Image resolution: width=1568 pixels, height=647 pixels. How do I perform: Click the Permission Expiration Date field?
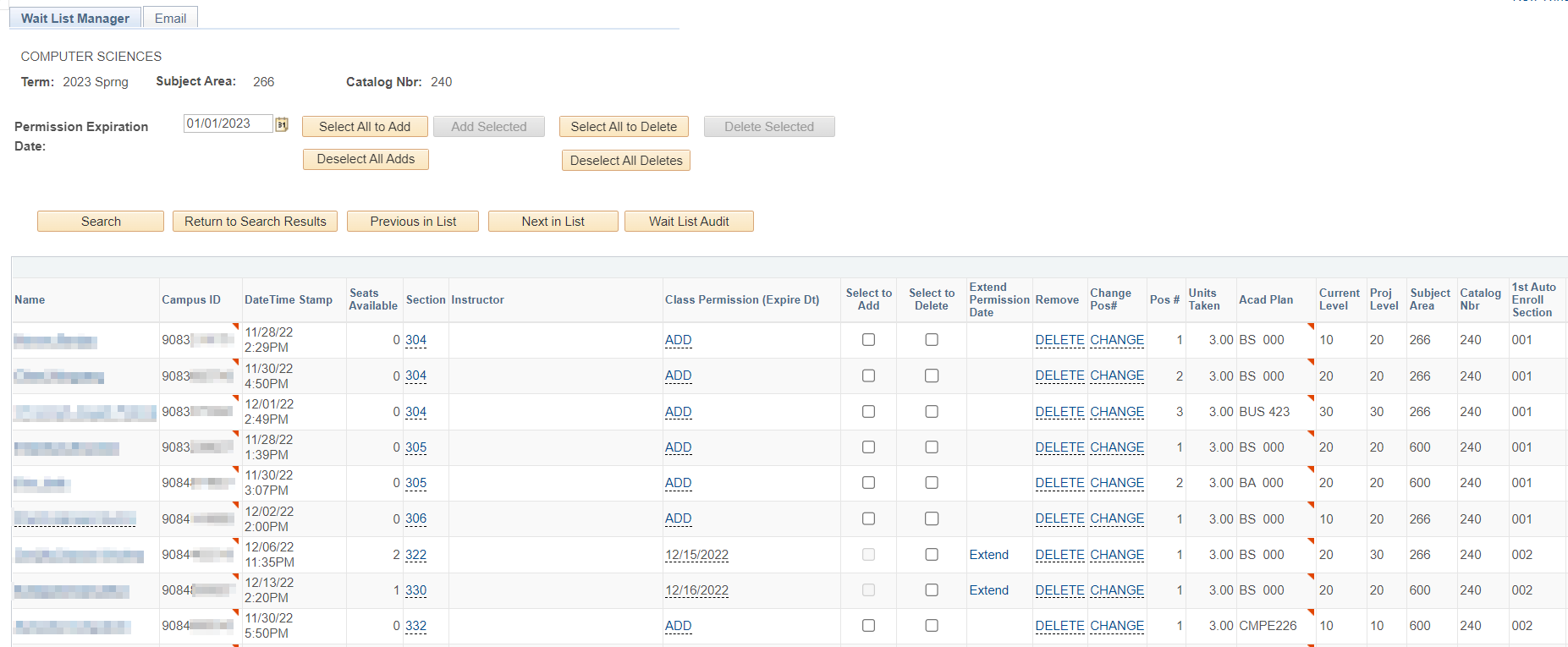click(228, 123)
